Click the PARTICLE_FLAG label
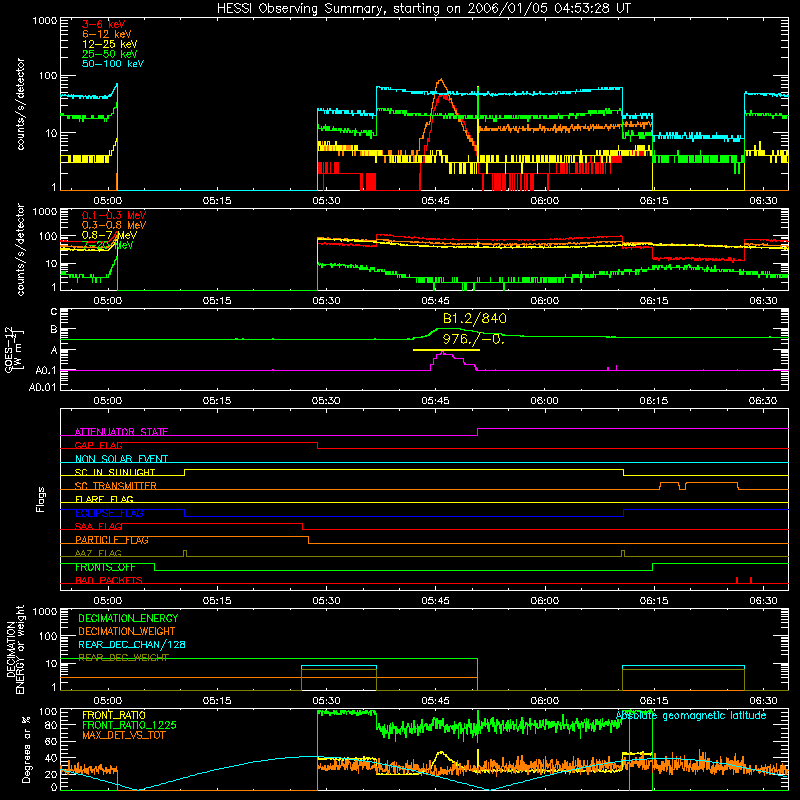Image resolution: width=800 pixels, height=800 pixels. pos(112,540)
